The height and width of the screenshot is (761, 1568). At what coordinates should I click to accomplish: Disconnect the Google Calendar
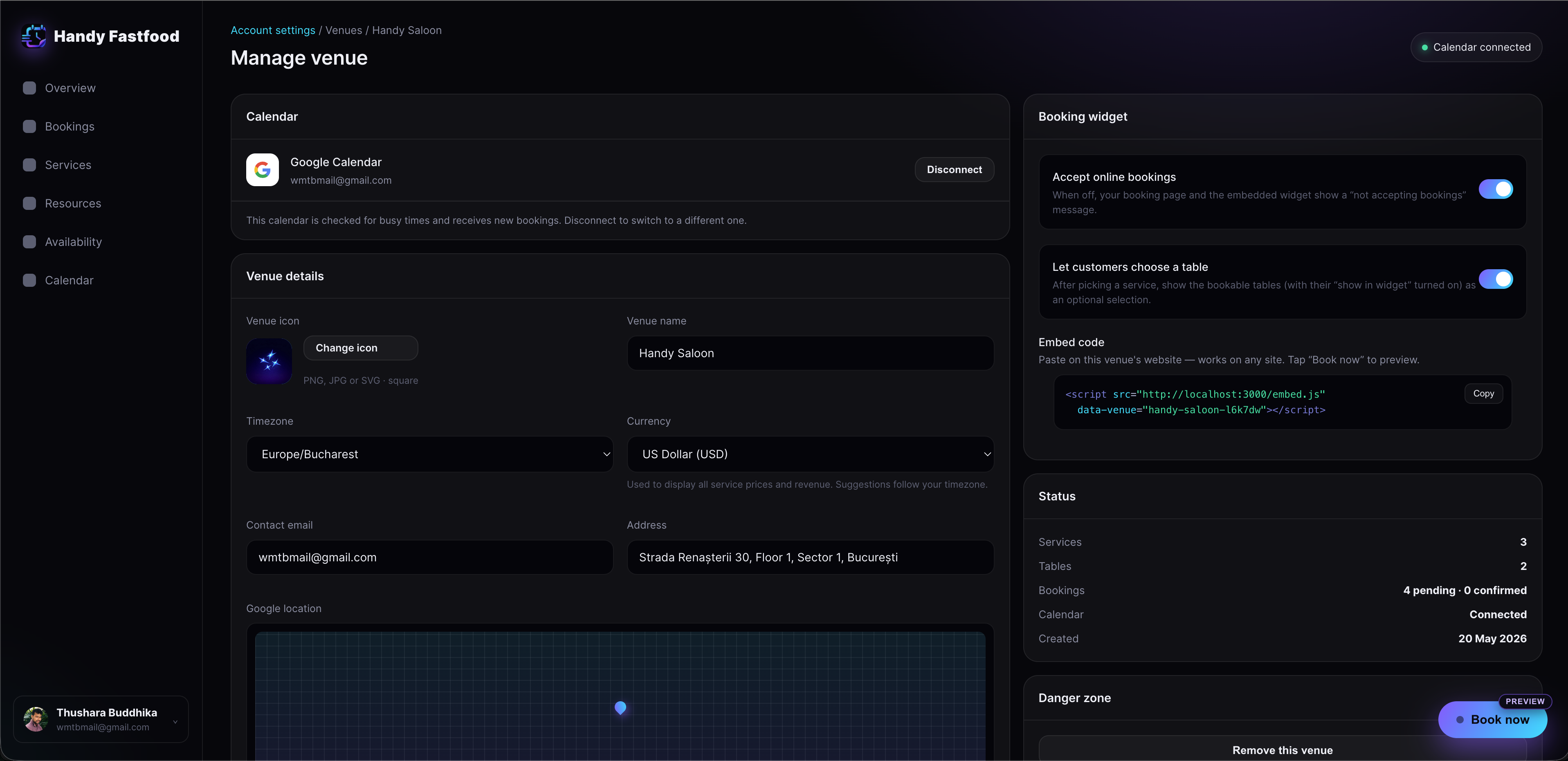click(x=954, y=169)
